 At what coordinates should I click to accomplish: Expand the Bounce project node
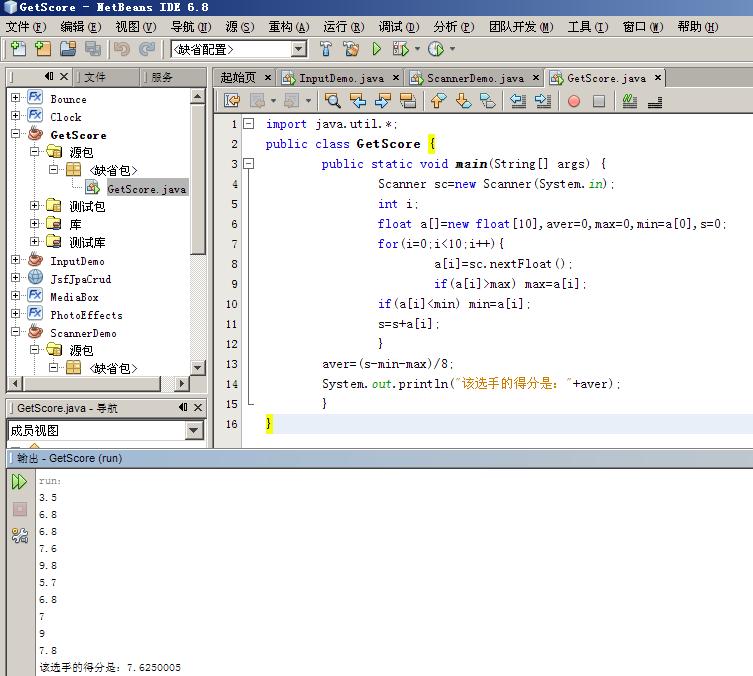click(16, 98)
